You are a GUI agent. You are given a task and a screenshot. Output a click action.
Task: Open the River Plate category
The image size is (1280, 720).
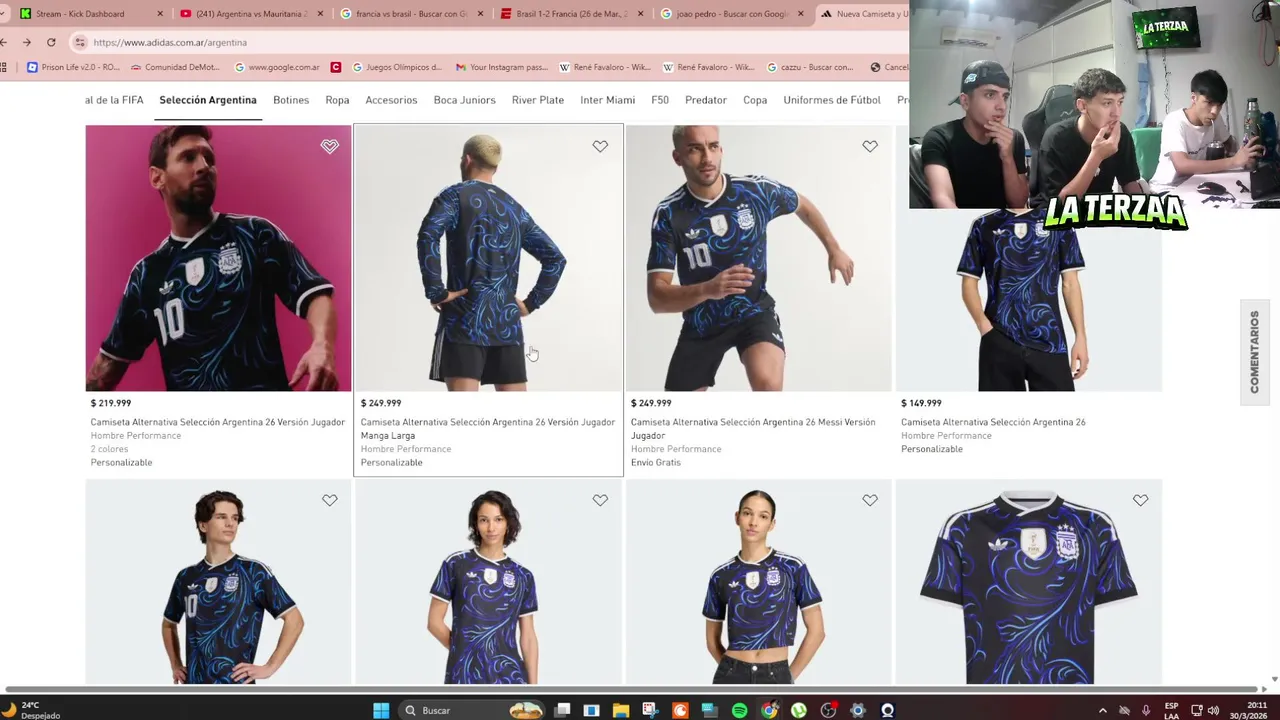click(x=538, y=100)
